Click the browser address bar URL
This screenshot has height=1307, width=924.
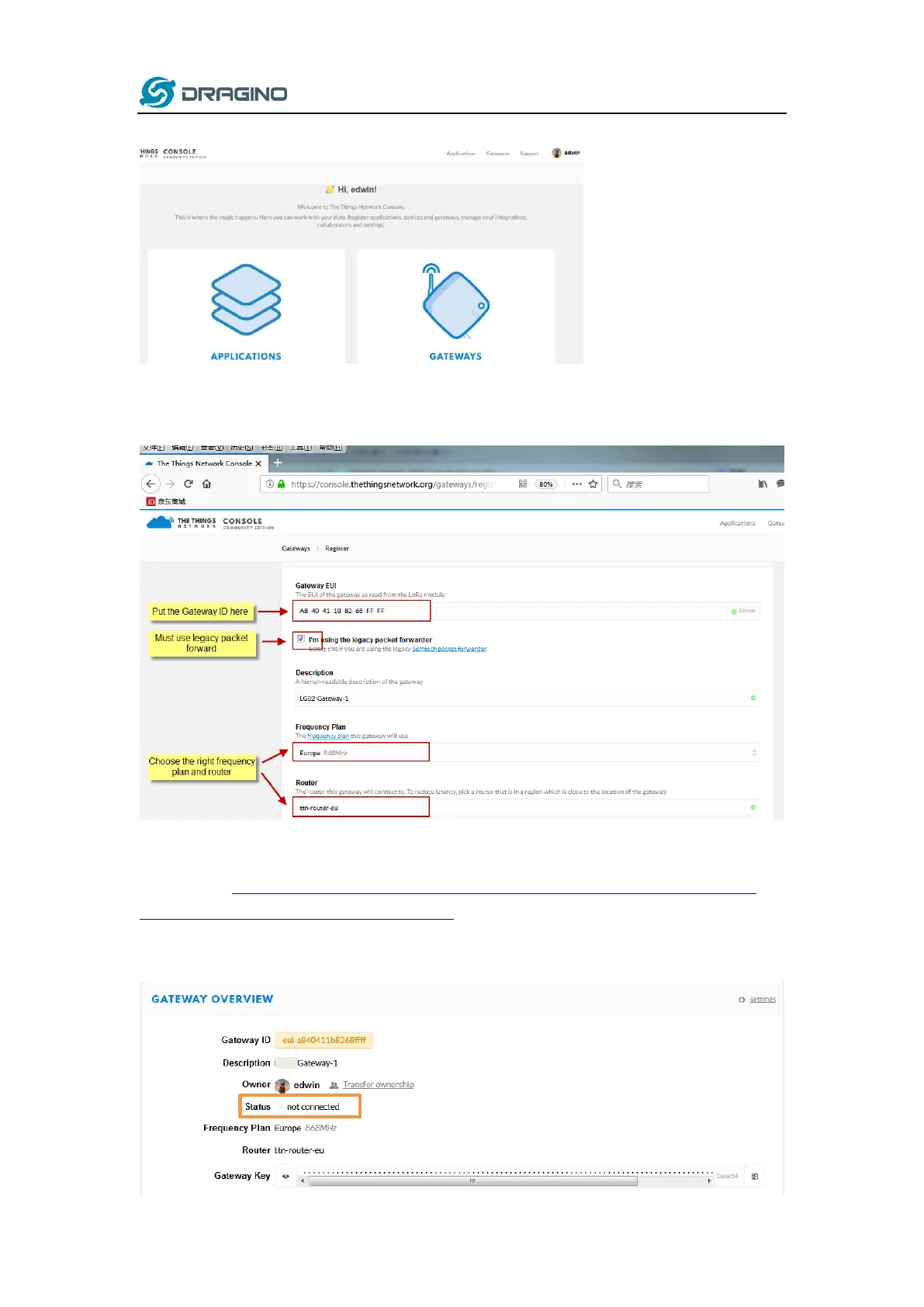[x=393, y=484]
